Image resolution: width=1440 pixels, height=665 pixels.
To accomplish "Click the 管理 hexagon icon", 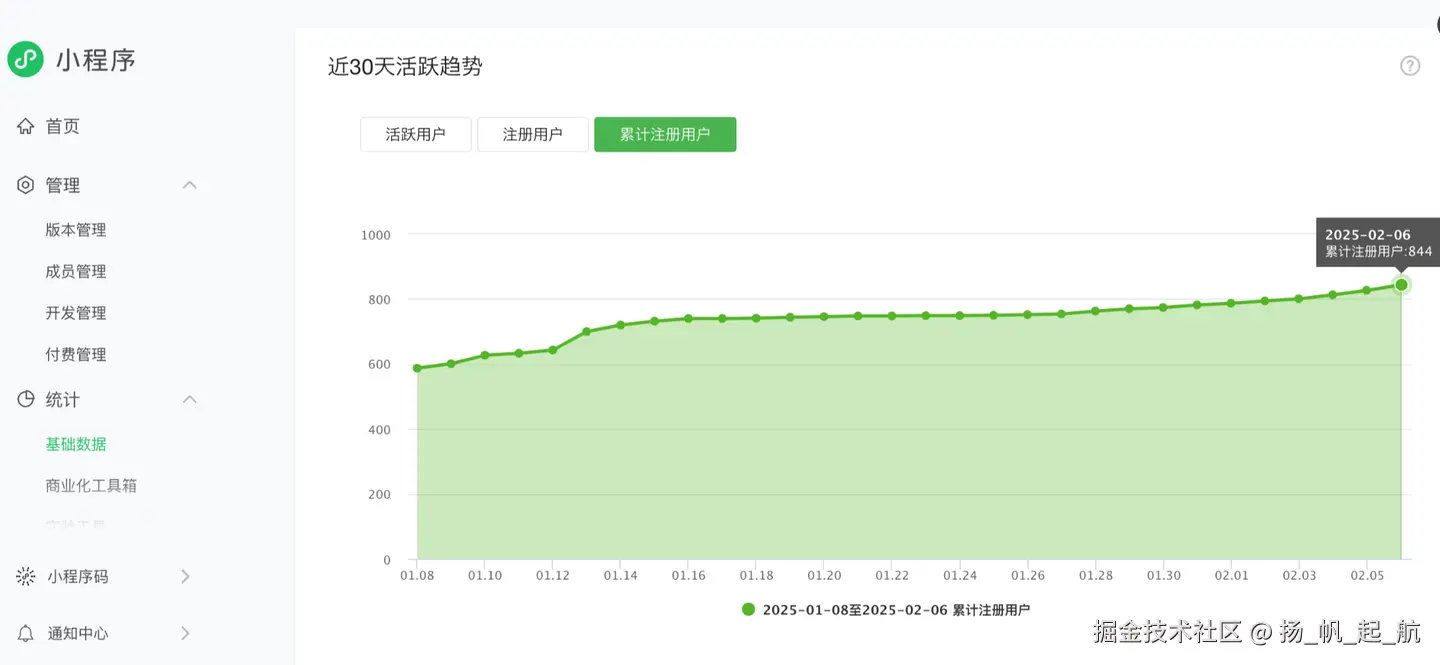I will click(x=26, y=185).
